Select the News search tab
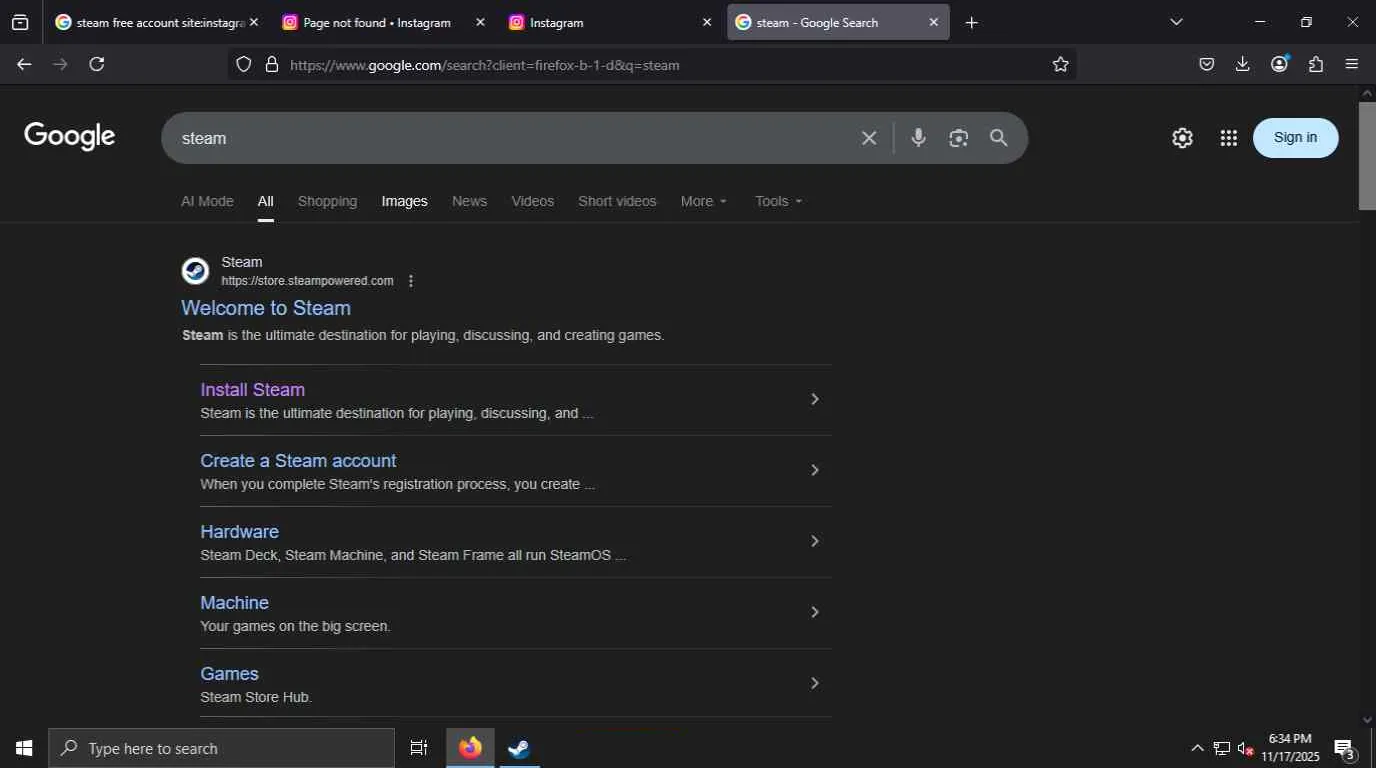This screenshot has height=768, width=1376. pos(469,201)
